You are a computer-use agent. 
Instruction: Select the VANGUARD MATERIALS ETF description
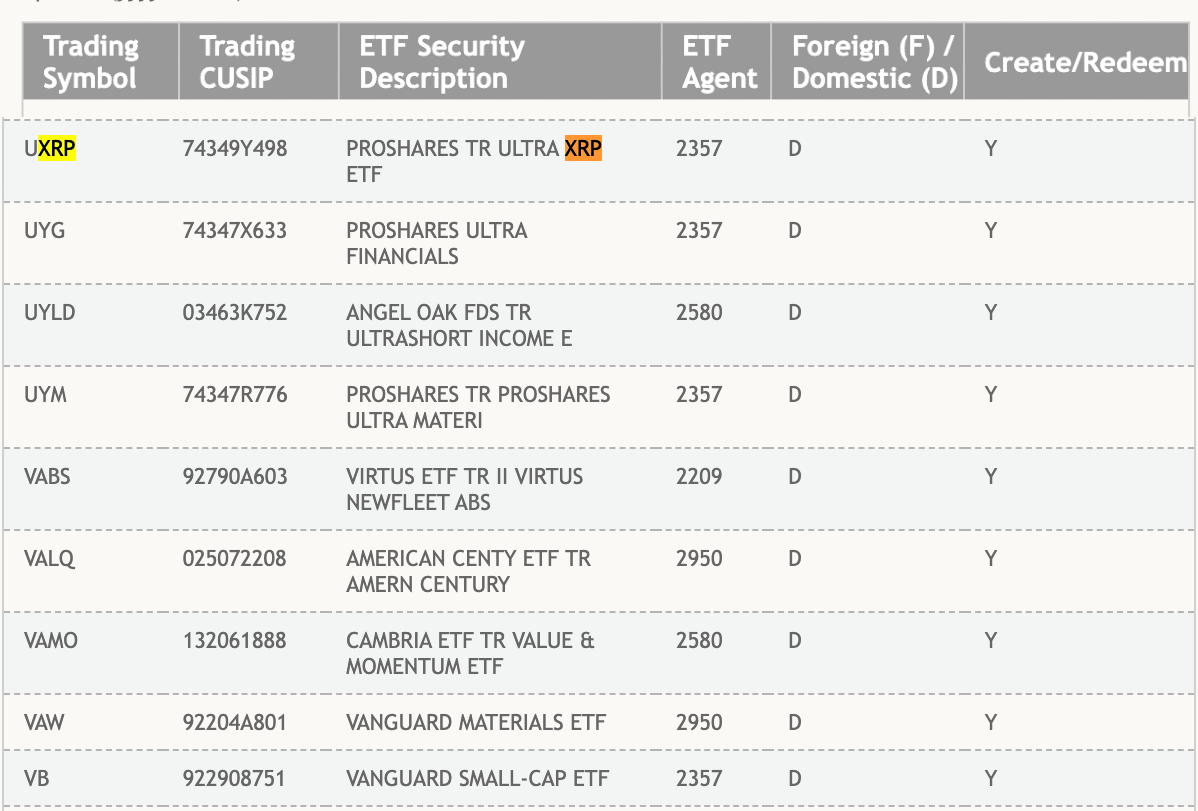[475, 723]
